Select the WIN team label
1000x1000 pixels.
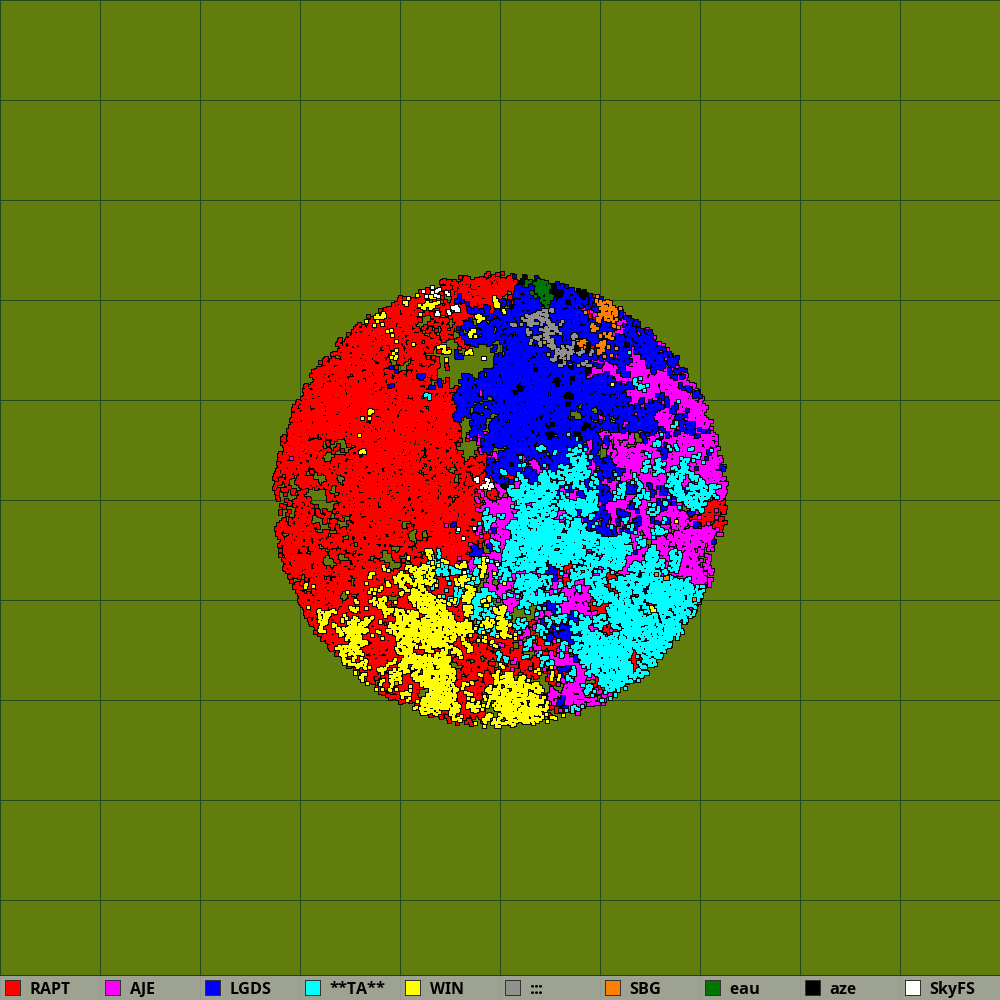[x=446, y=988]
